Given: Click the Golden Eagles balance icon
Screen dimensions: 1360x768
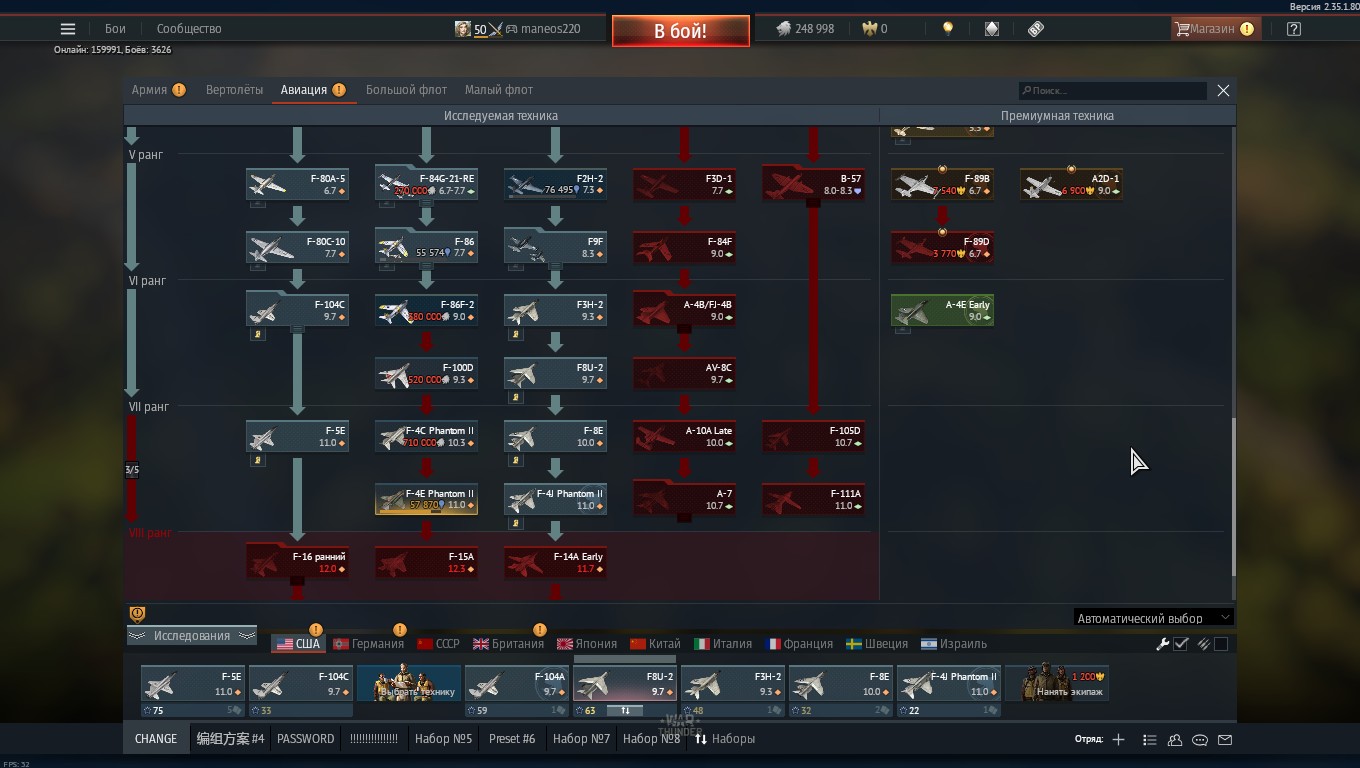Looking at the screenshot, I should 870,29.
